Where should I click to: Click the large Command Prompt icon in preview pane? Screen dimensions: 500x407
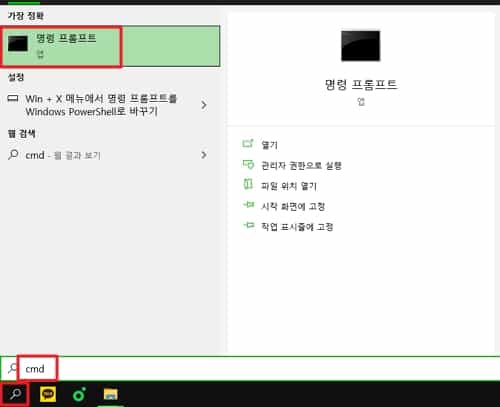point(360,46)
